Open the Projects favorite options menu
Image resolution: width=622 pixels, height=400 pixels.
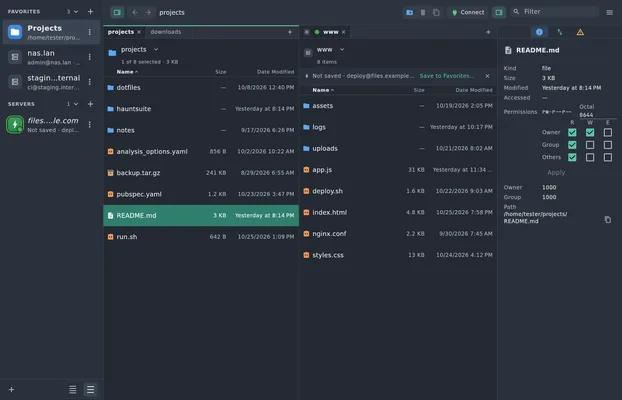(x=90, y=32)
